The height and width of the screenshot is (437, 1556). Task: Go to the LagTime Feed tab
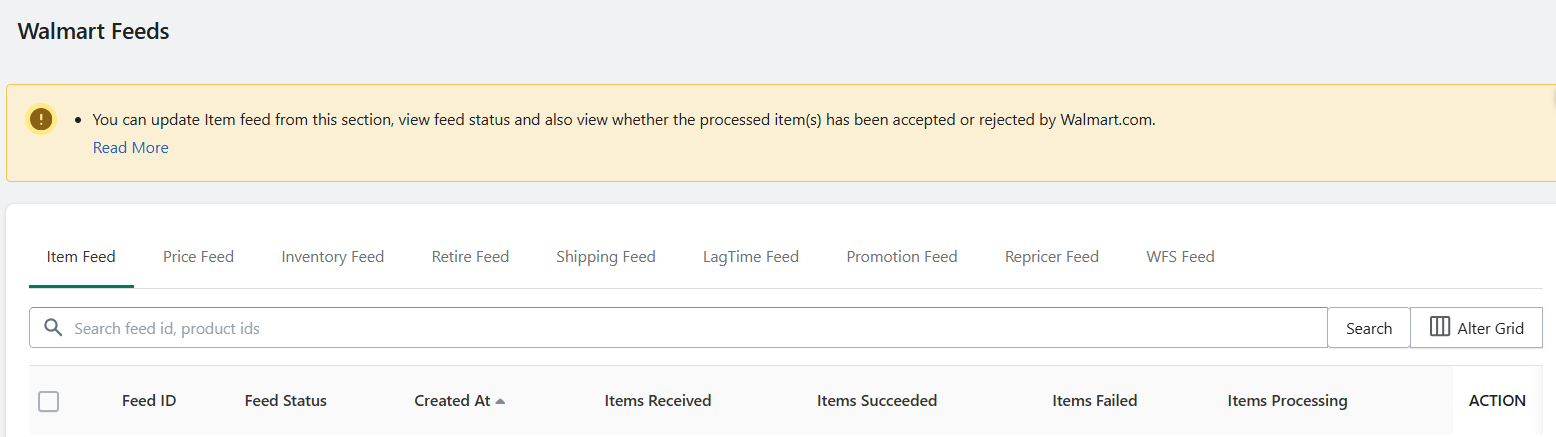(x=751, y=257)
